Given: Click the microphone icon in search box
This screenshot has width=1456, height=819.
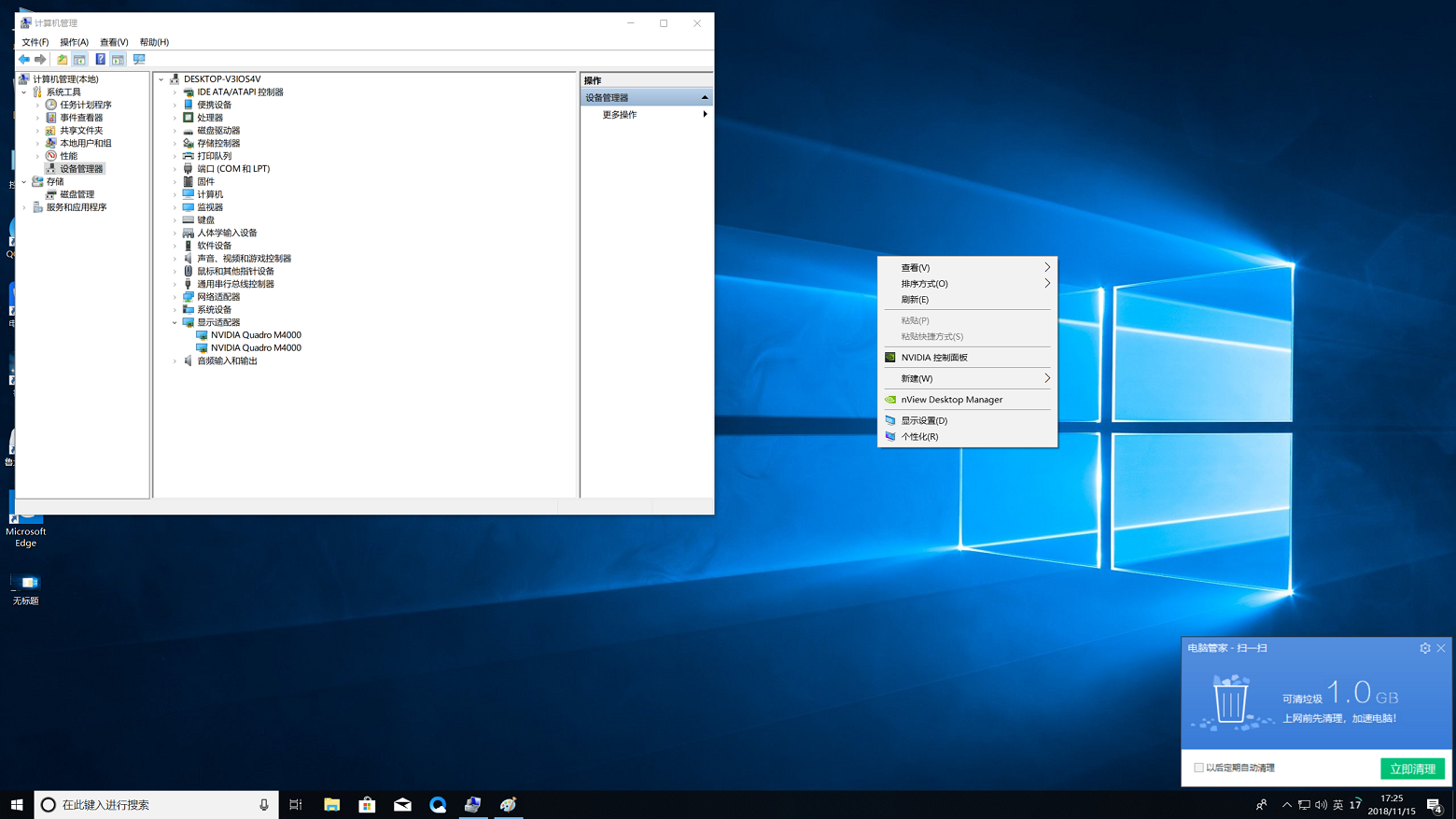Looking at the screenshot, I should click(x=264, y=804).
